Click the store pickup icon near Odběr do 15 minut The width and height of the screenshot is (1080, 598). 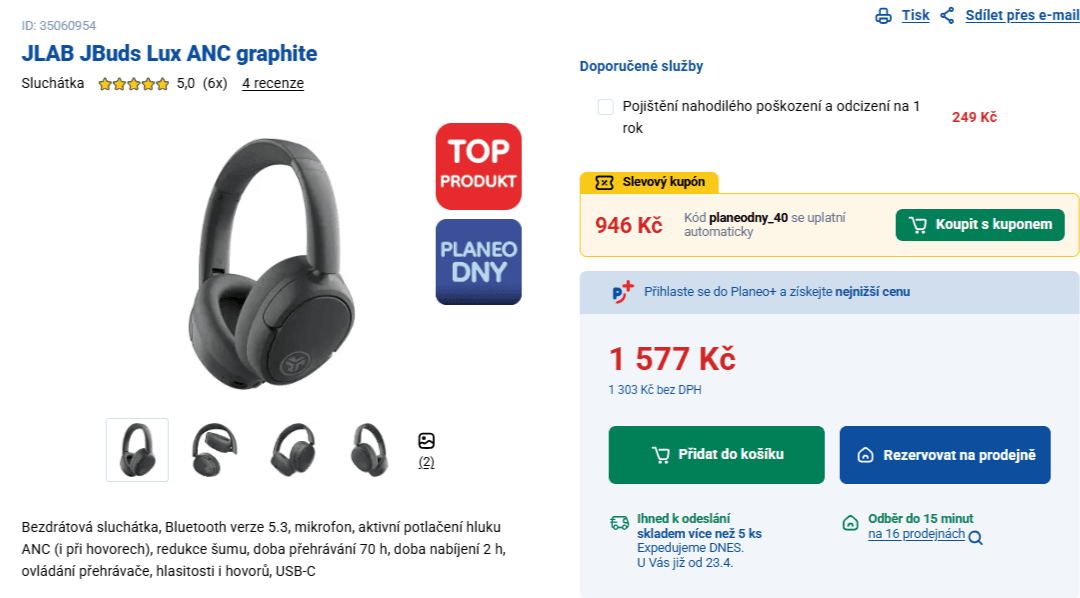point(848,522)
